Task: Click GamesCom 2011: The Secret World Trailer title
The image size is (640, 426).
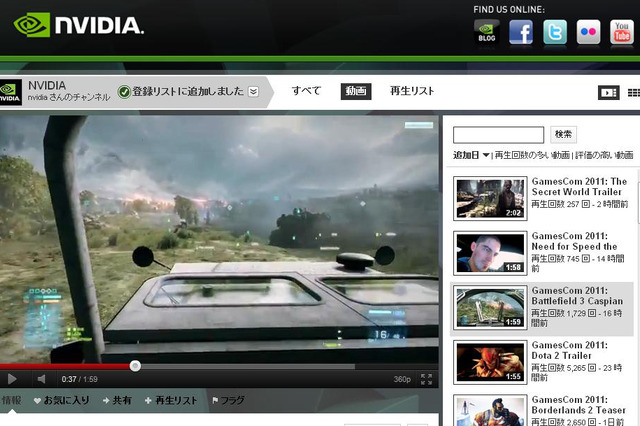Action: click(579, 186)
